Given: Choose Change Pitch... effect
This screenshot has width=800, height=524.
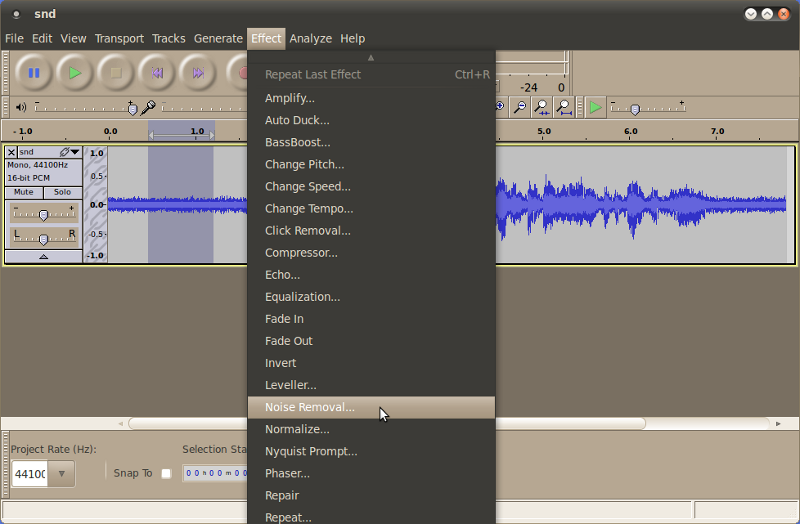Looking at the screenshot, I should pyautogui.click(x=371, y=164).
